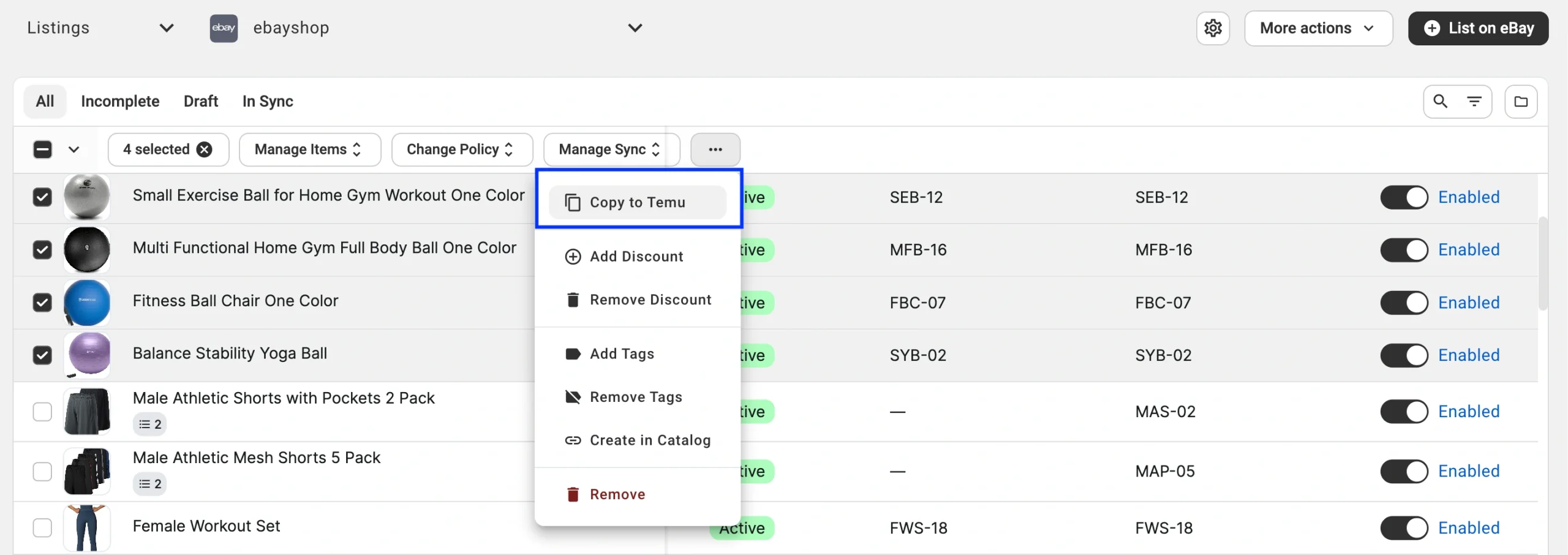Click Enabled link for FWS-18 row
This screenshot has height=555, width=1568.
pos(1469,527)
